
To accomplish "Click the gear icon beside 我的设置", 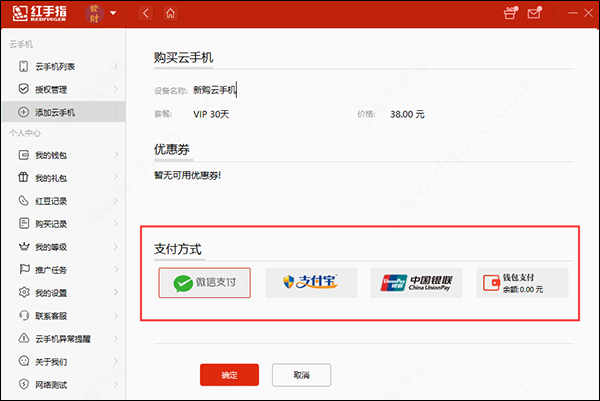I will click(x=24, y=292).
